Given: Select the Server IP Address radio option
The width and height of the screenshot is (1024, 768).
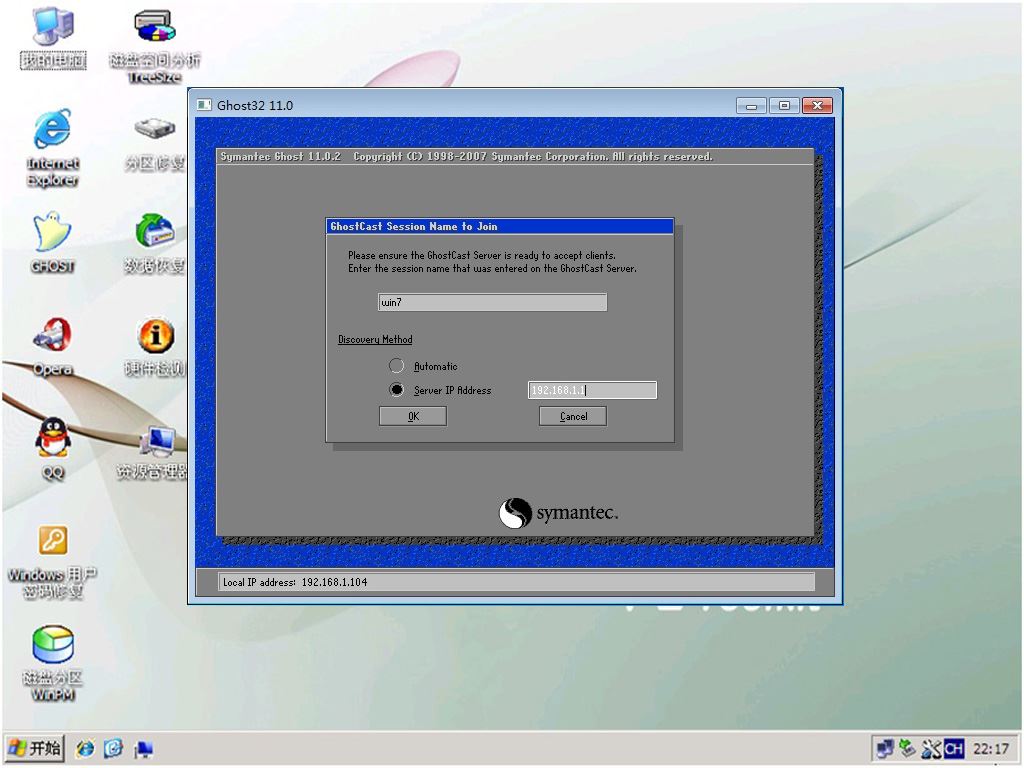Looking at the screenshot, I should click(396, 390).
